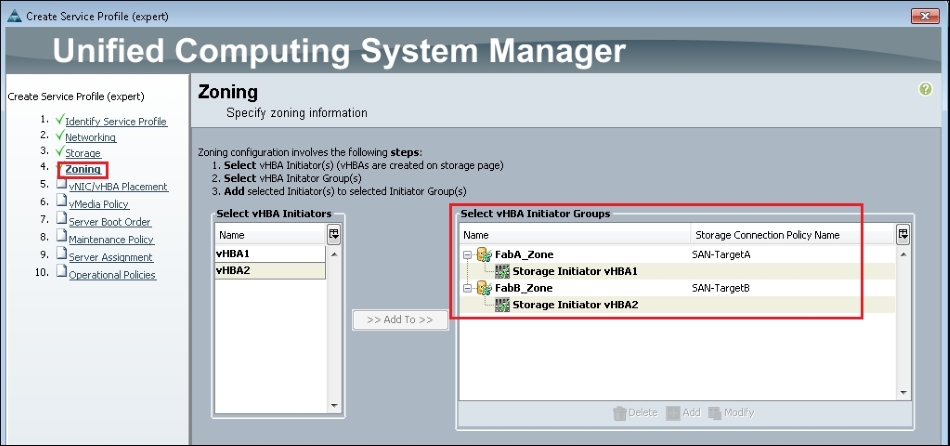Click the Storage Initiator vHBA1 icon
The image size is (950, 446).
(502, 271)
